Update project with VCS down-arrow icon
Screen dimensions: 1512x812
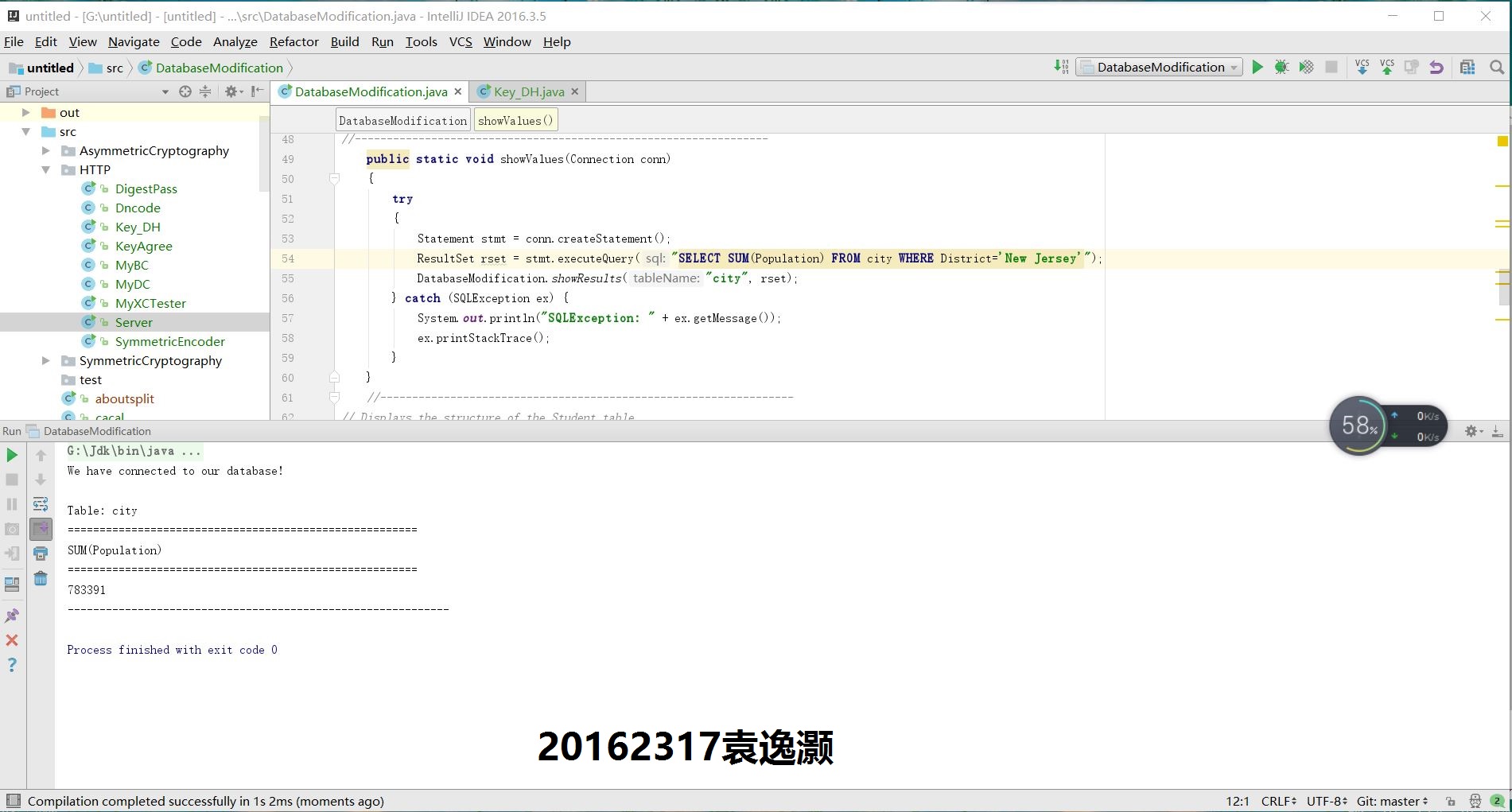tap(1362, 68)
